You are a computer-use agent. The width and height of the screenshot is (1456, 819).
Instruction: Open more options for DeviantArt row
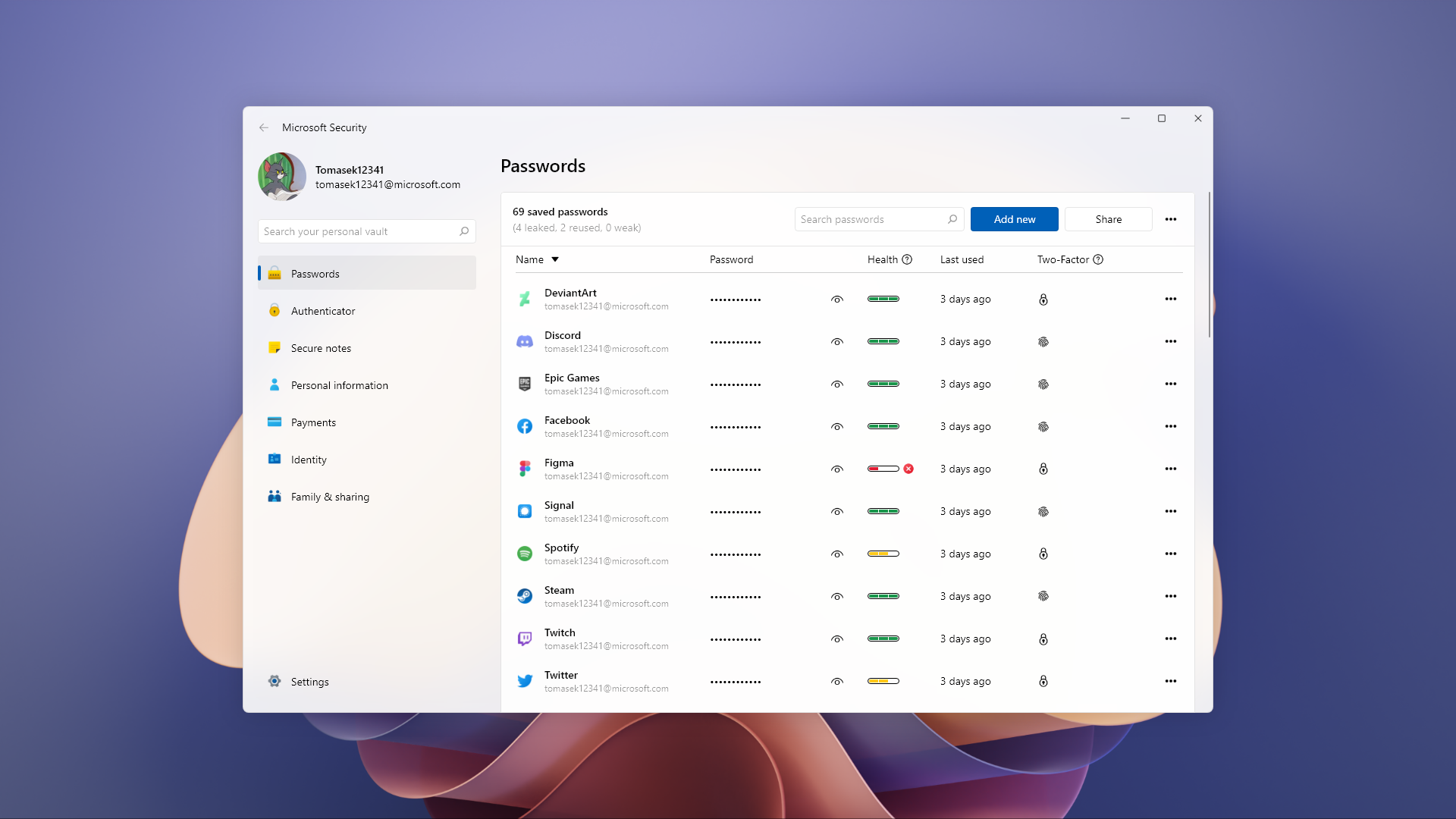click(x=1171, y=299)
